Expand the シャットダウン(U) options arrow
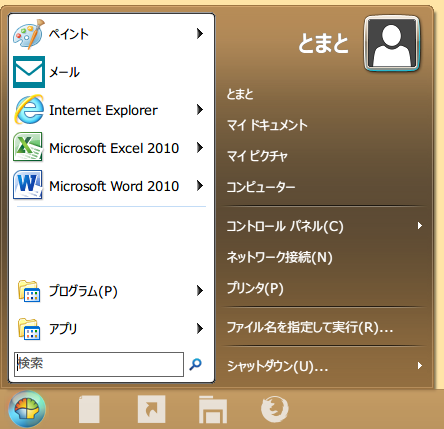Image resolution: width=444 pixels, height=429 pixels. [x=420, y=366]
